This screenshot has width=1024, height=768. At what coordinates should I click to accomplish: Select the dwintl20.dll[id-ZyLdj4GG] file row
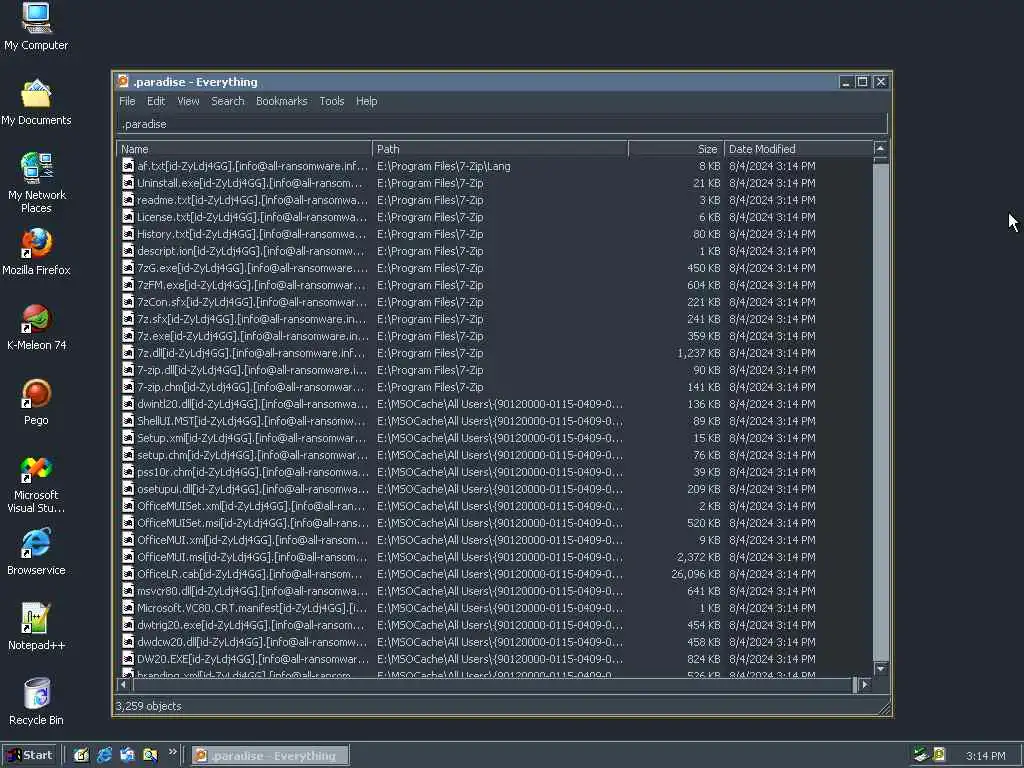pyautogui.click(x=495, y=404)
